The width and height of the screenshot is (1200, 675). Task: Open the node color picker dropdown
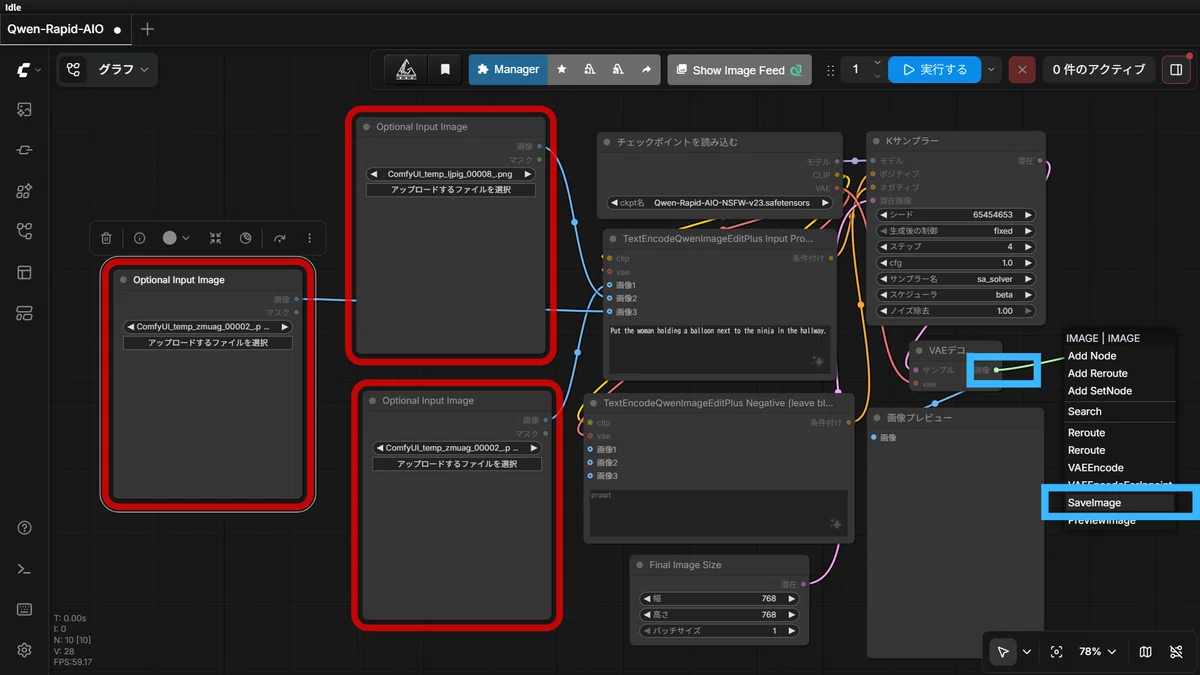(x=177, y=238)
